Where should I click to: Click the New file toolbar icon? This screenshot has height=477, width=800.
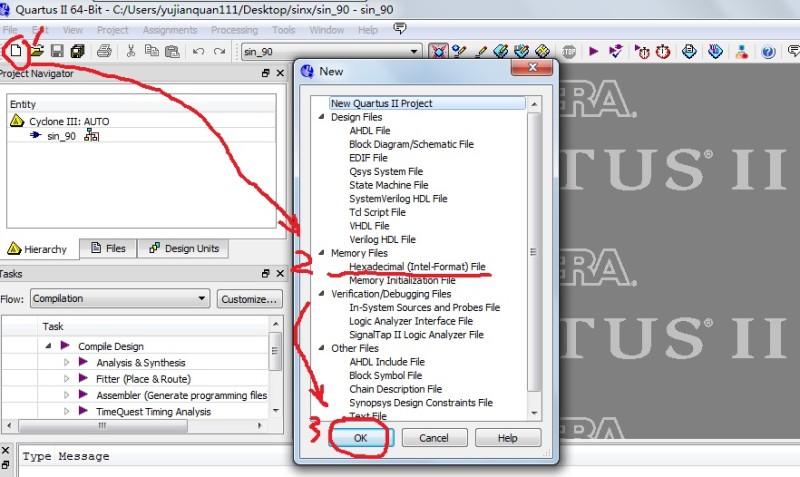pyautogui.click(x=15, y=50)
